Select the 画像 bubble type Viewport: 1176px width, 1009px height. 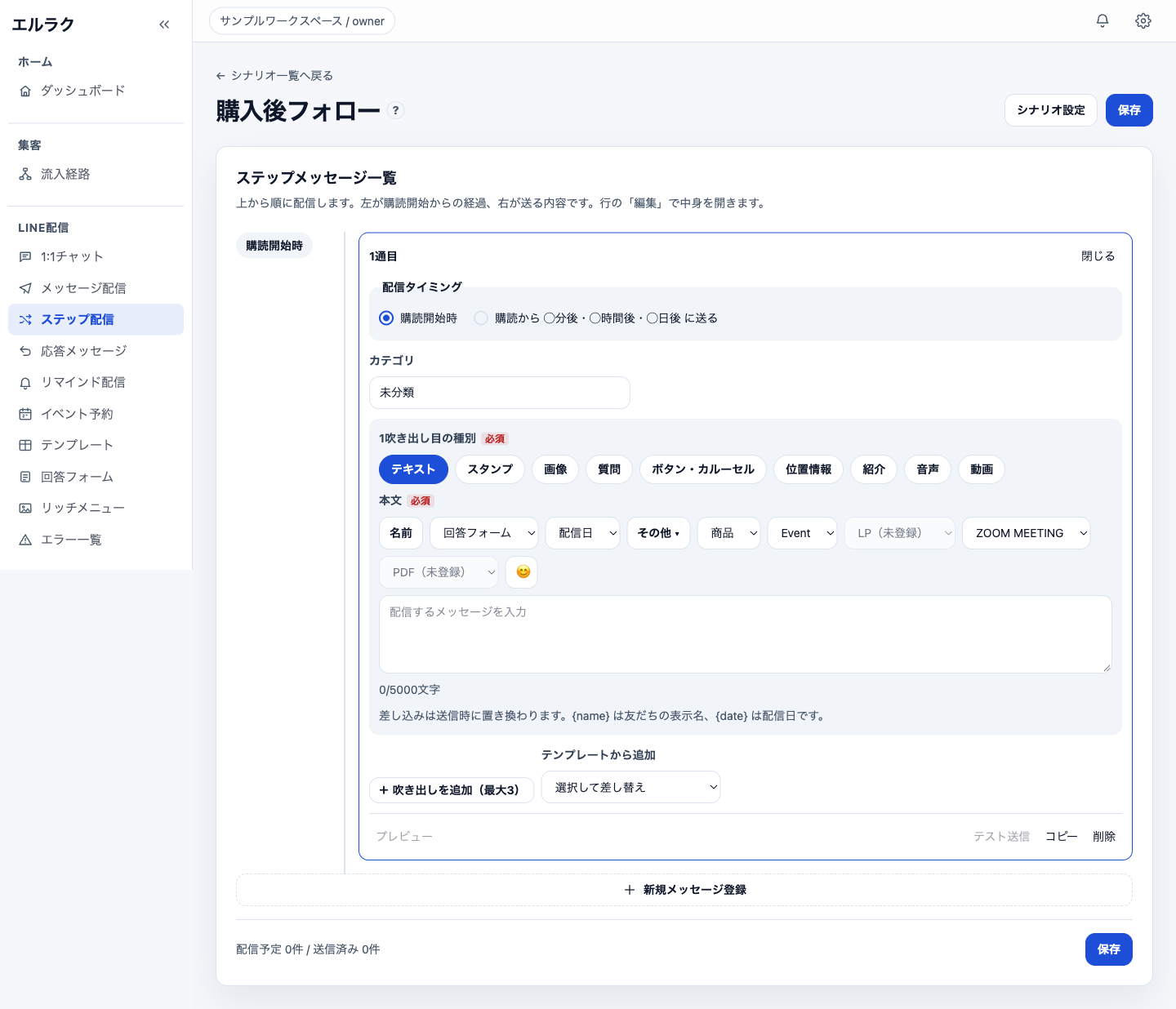click(x=555, y=469)
